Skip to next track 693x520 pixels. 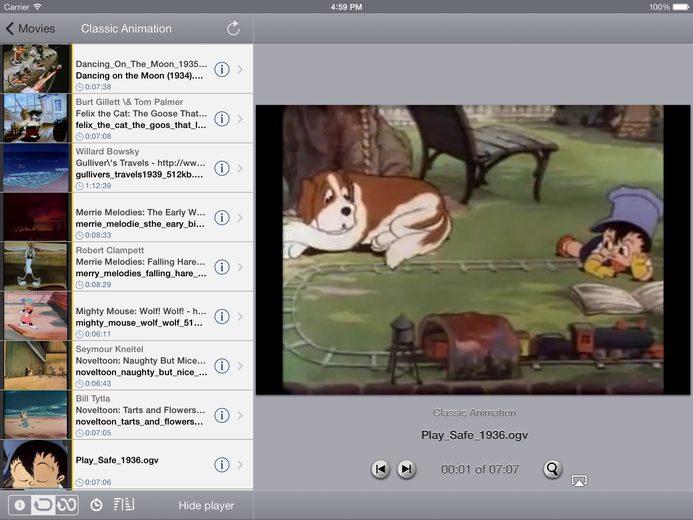coord(407,469)
